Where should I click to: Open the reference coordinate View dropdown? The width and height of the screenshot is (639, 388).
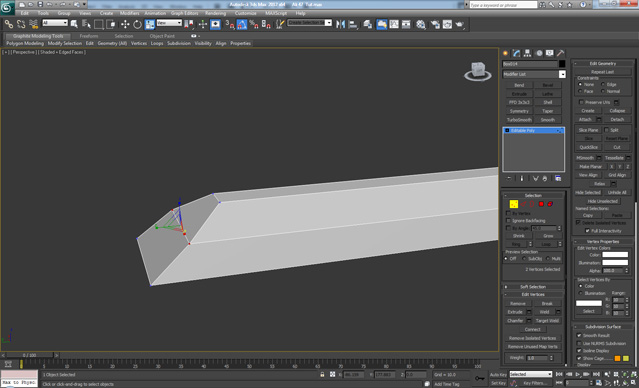pos(169,23)
